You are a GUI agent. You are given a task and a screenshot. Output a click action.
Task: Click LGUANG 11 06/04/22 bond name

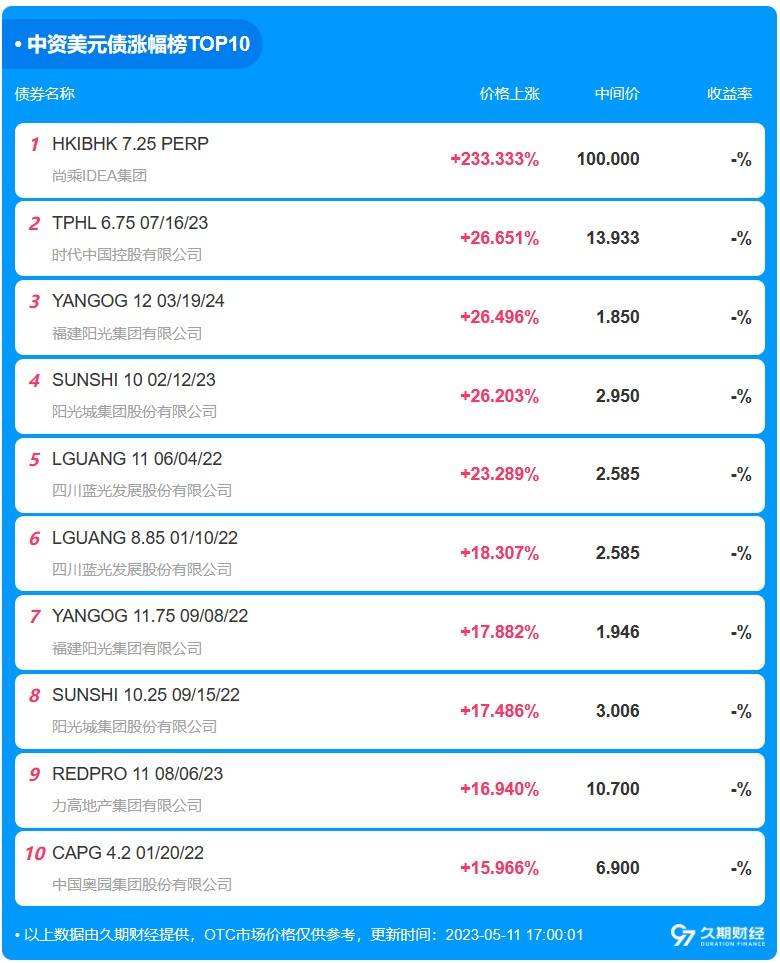(x=137, y=459)
